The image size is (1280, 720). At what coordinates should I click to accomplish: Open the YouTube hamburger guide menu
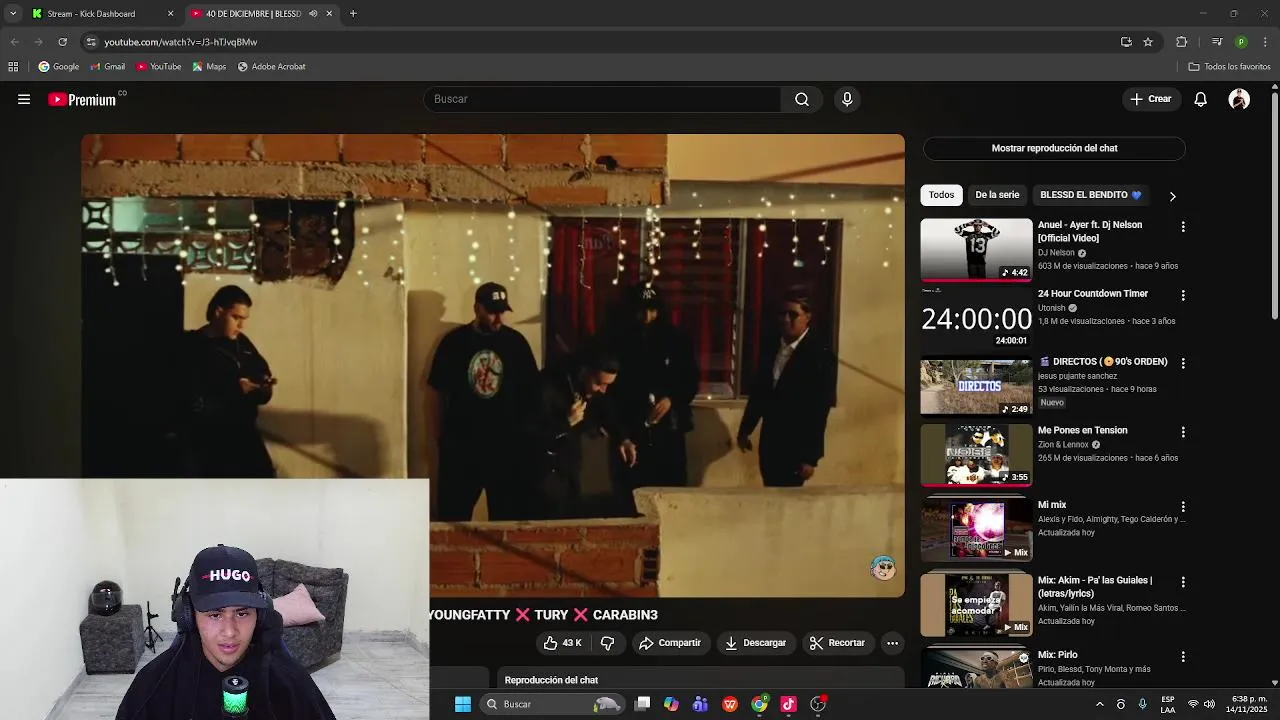coord(24,99)
